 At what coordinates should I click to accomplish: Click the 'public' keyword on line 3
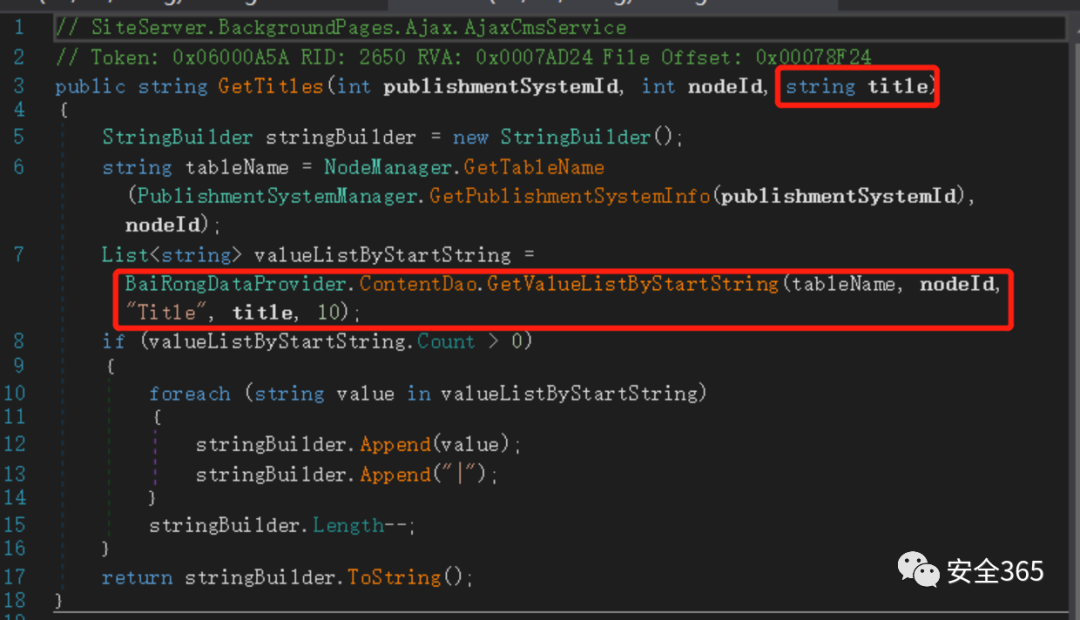pos(90,86)
